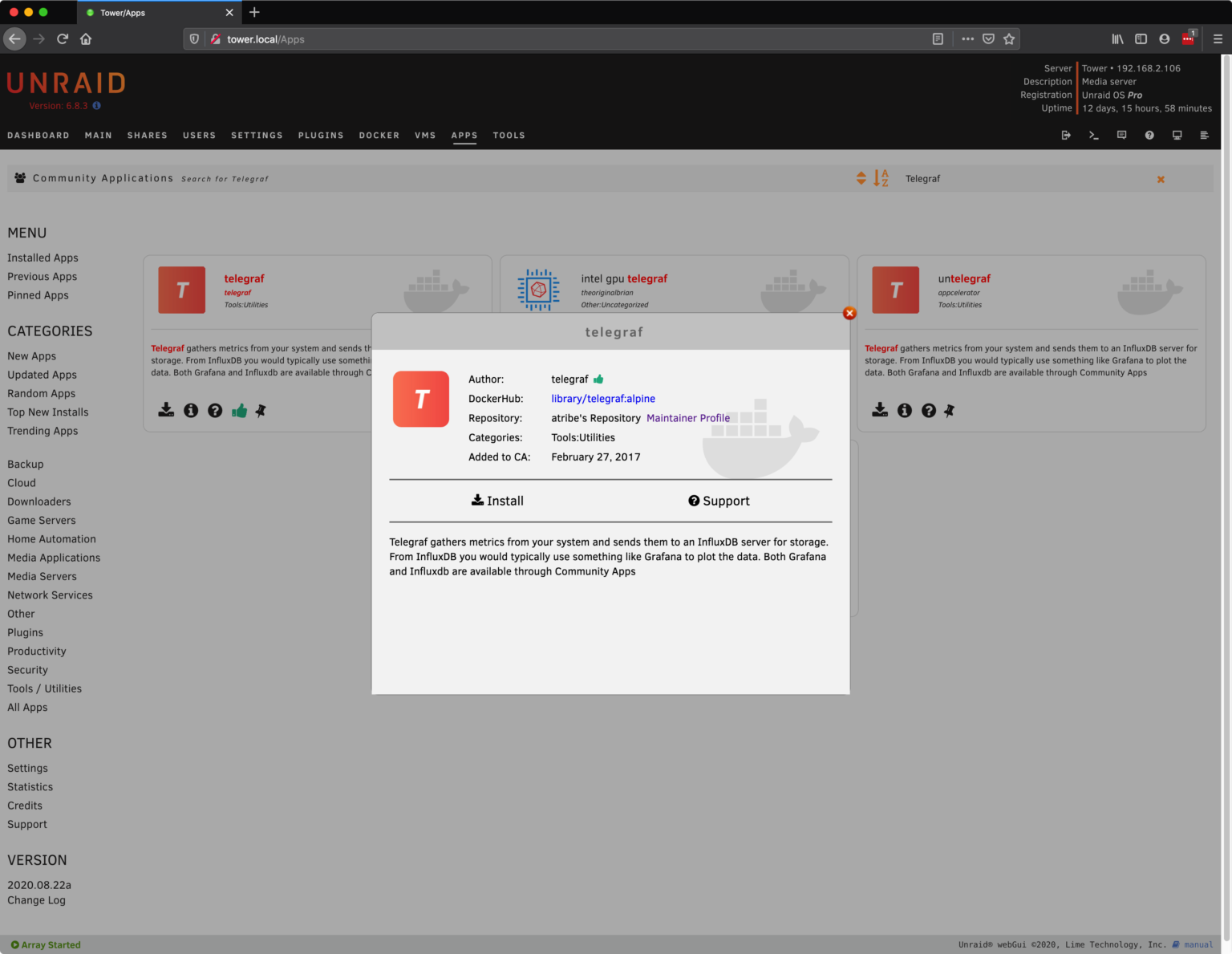Viewport: 1232px width, 954px height.
Task: Open the Tools tab
Action: [x=509, y=136]
